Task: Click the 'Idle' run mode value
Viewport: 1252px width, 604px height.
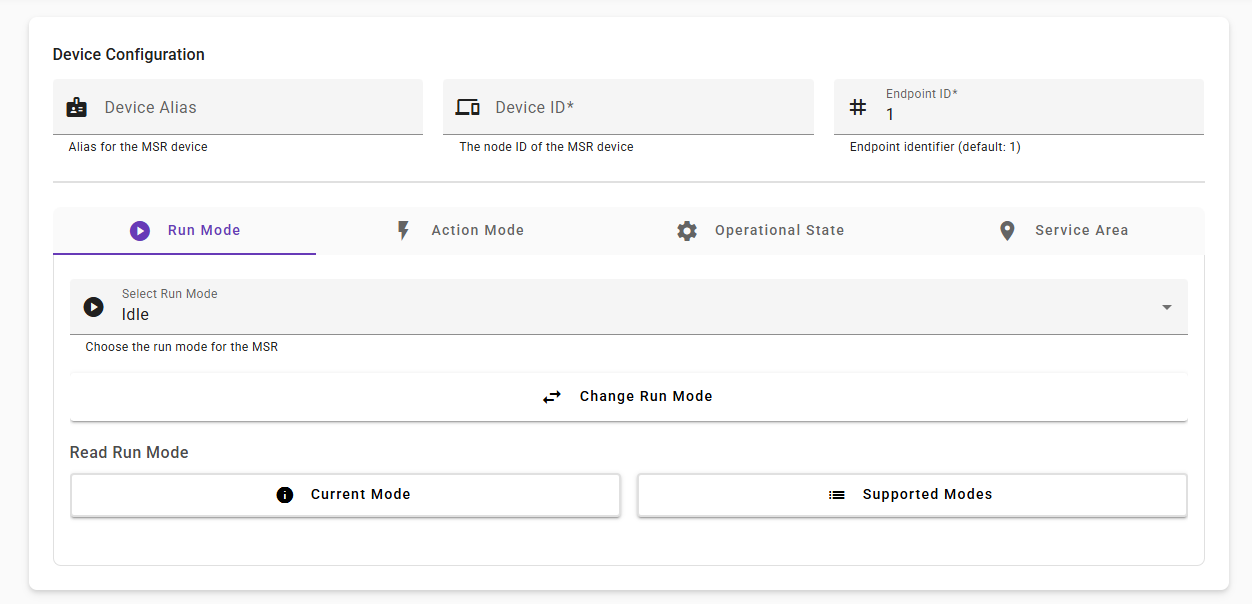Action: 135,315
